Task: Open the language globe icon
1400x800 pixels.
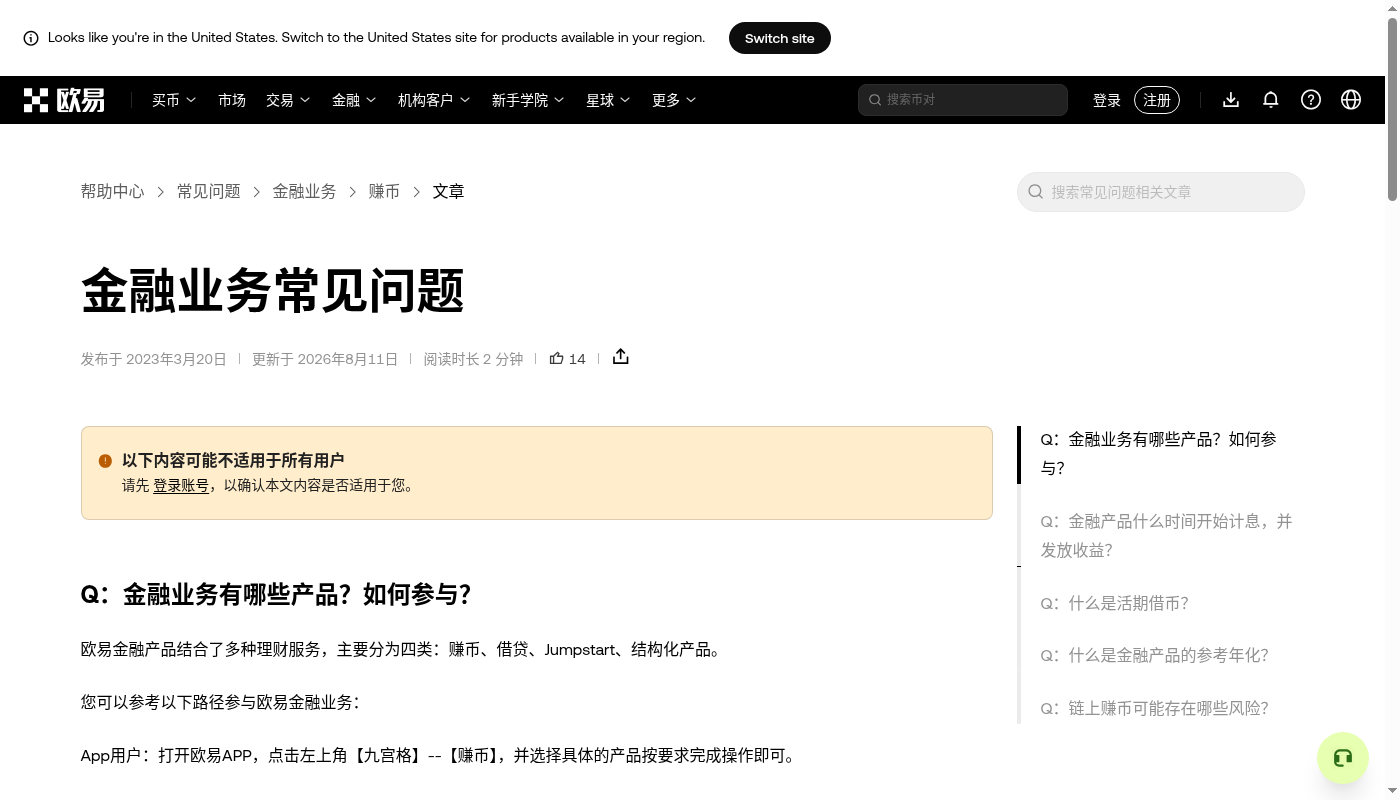Action: (1351, 100)
